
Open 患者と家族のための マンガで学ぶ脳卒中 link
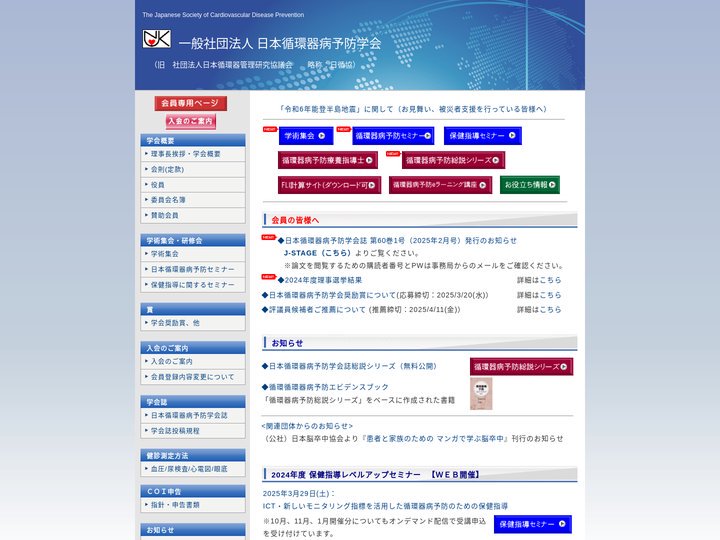click(436, 439)
